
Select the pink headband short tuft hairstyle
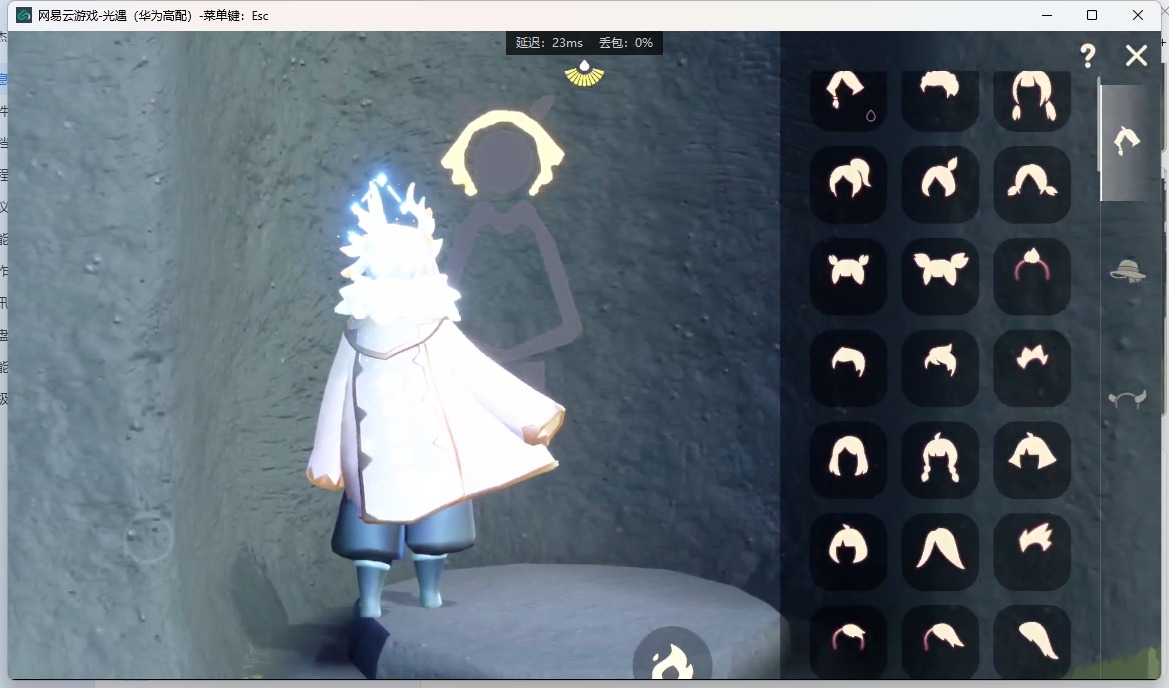(848, 641)
